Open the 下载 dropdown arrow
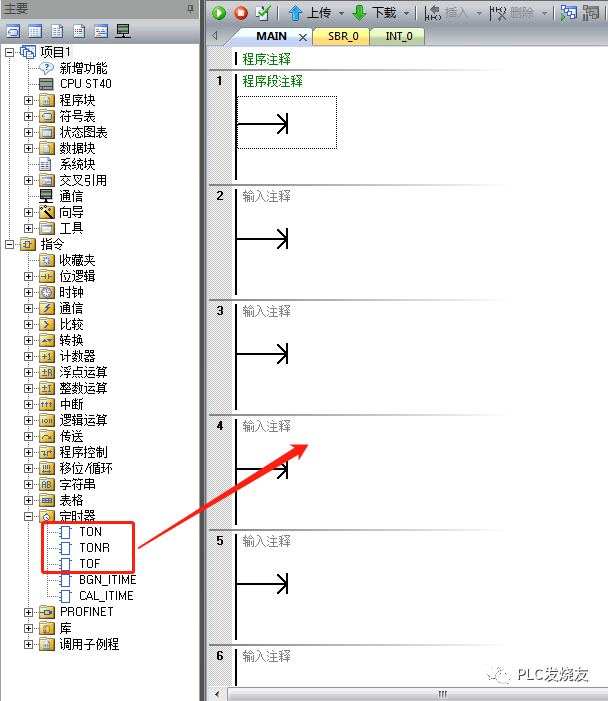Viewport: 608px width, 701px height. pyautogui.click(x=406, y=13)
